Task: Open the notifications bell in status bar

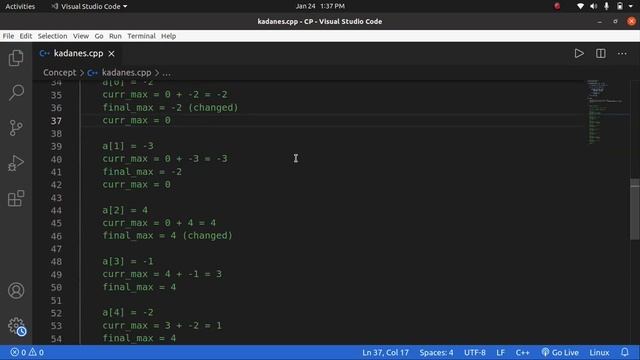Action: [x=624, y=352]
